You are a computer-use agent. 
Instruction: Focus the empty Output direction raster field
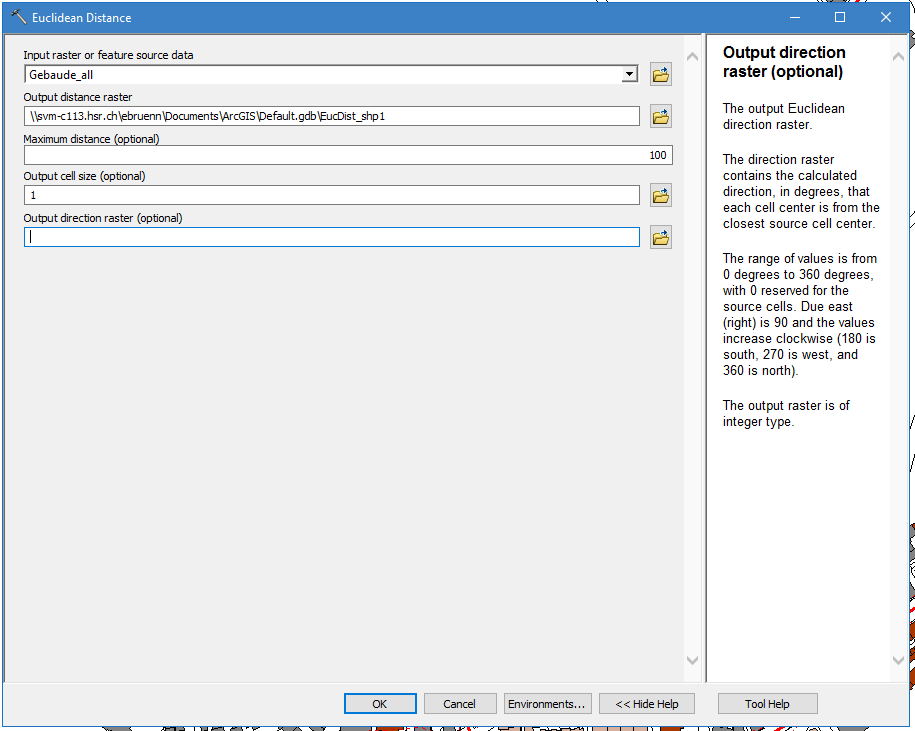(x=331, y=237)
